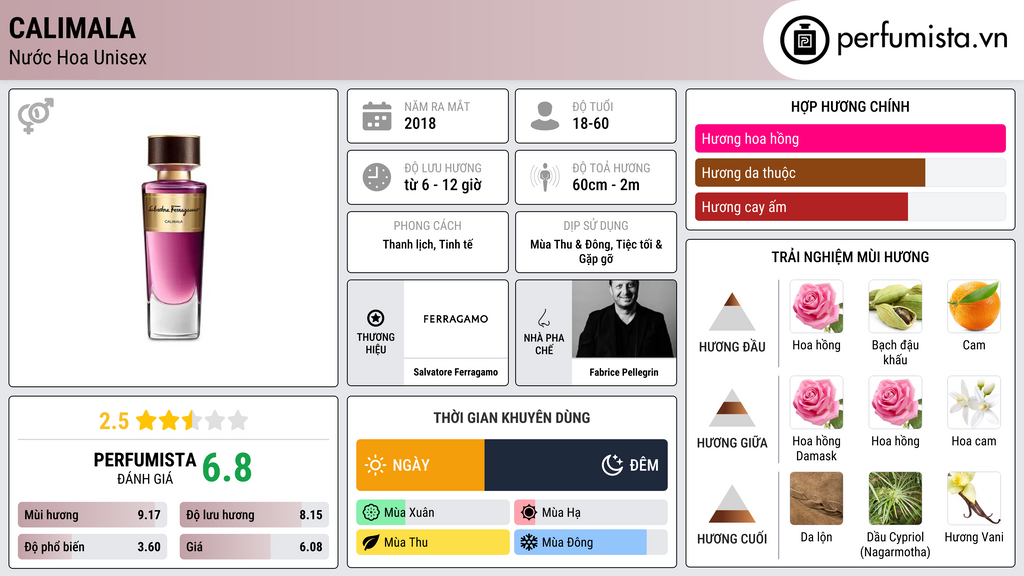
Task: Click the Độ lưu hương 8.15 score bar
Action: 254,515
